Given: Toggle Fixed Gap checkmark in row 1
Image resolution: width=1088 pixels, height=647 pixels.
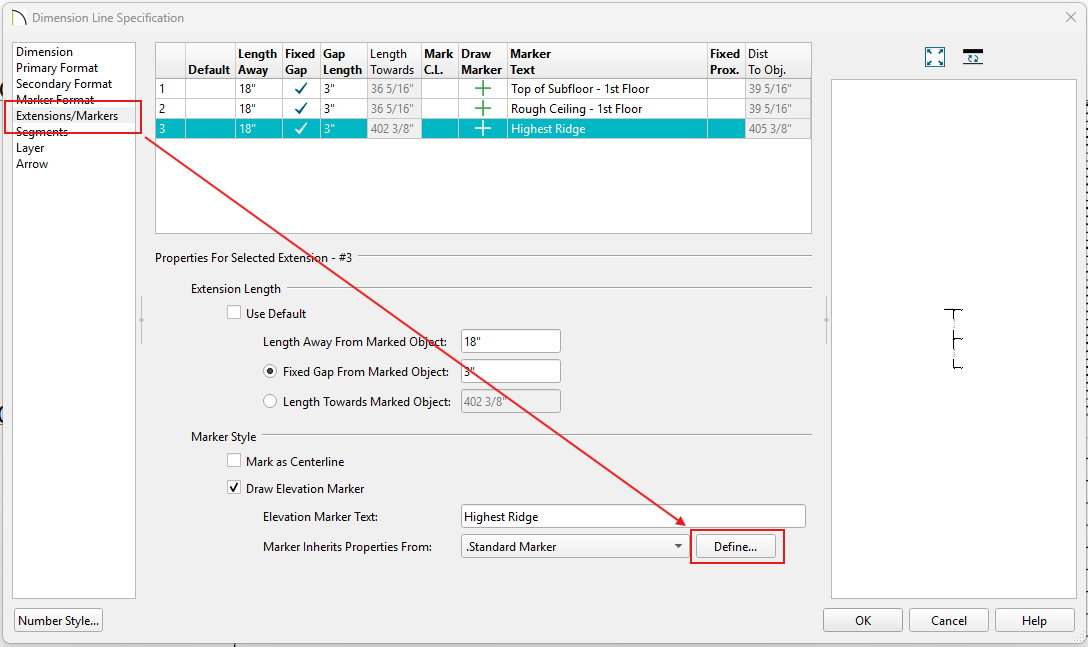Looking at the screenshot, I should pos(300,89).
